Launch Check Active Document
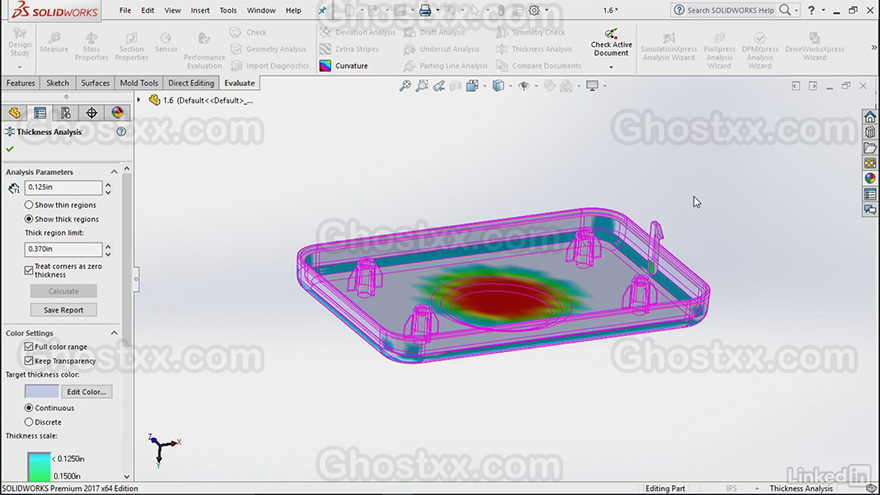Screen dimensions: 880x495 pos(611,42)
